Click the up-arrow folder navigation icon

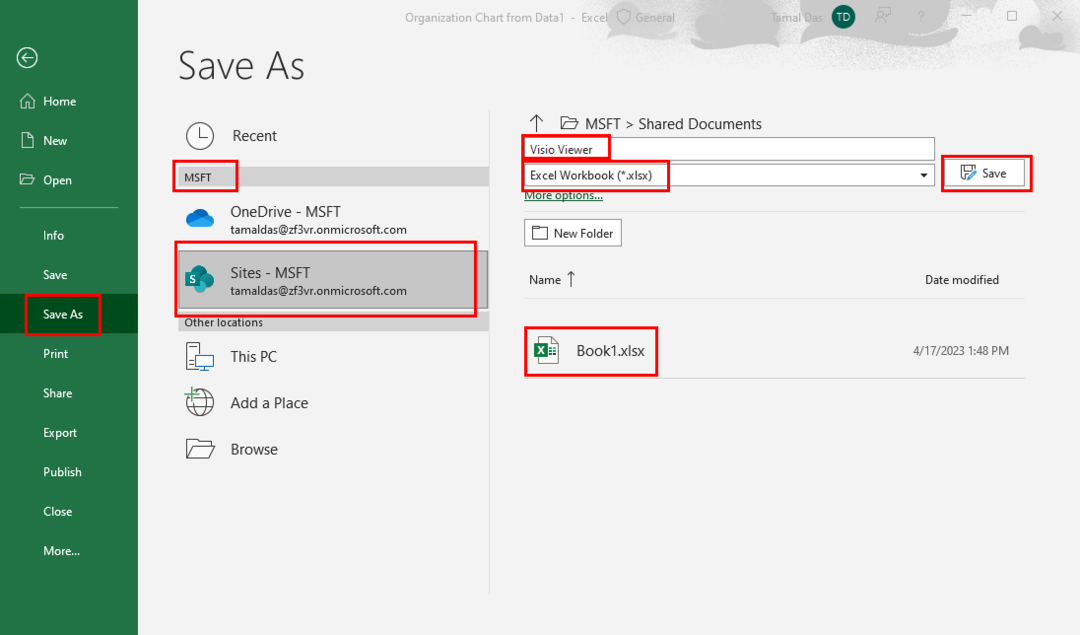pos(536,123)
